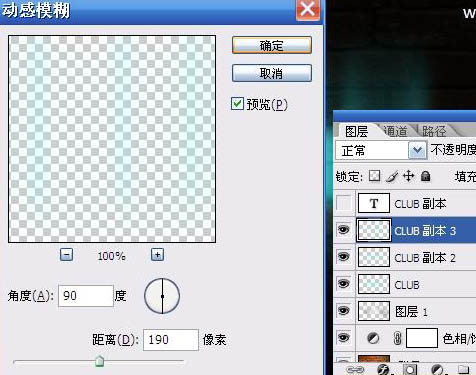Select lock image pixels brush icon
Image resolution: width=476 pixels, height=375 pixels.
click(x=392, y=176)
